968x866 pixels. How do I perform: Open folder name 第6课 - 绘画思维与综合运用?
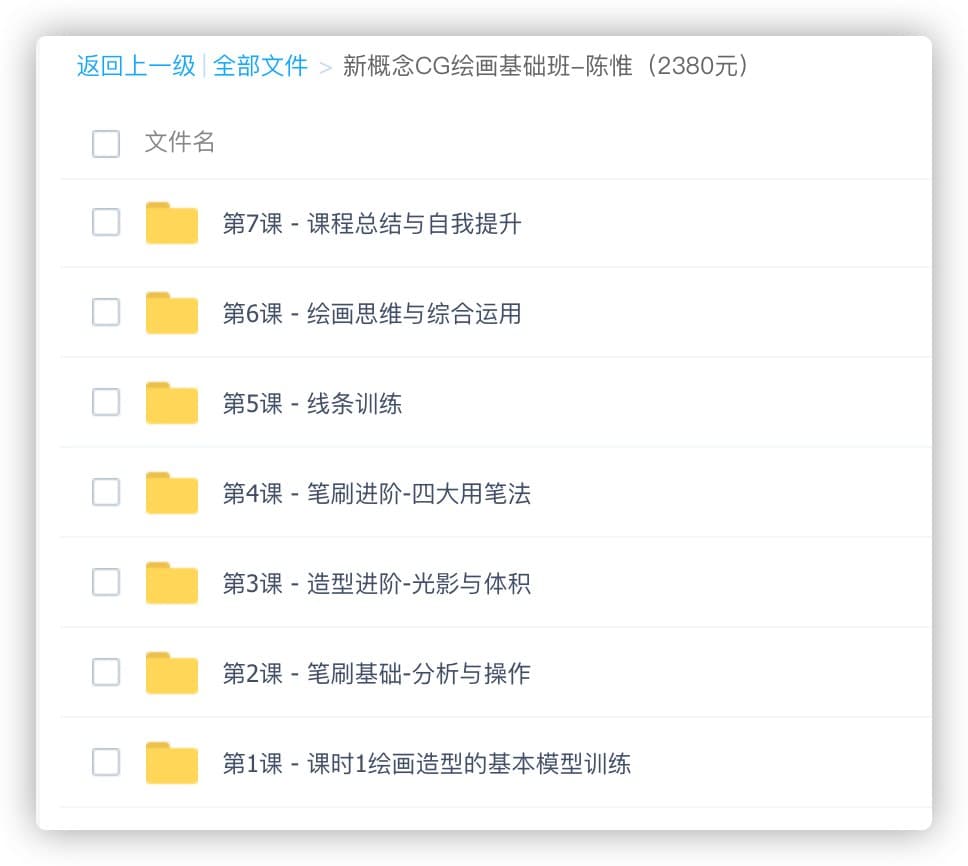(371, 314)
